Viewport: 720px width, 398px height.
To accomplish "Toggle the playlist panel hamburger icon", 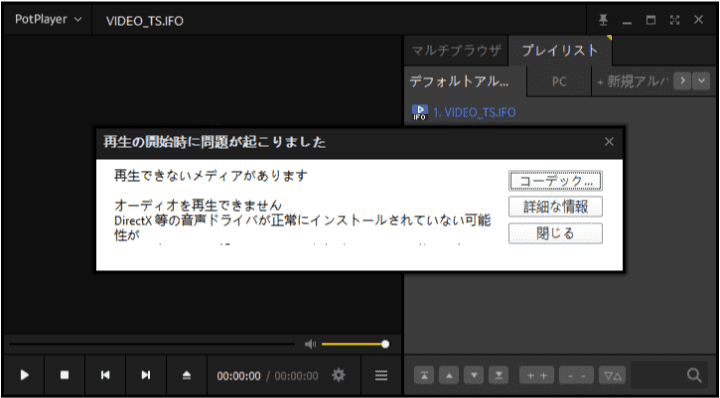I will 381,376.
